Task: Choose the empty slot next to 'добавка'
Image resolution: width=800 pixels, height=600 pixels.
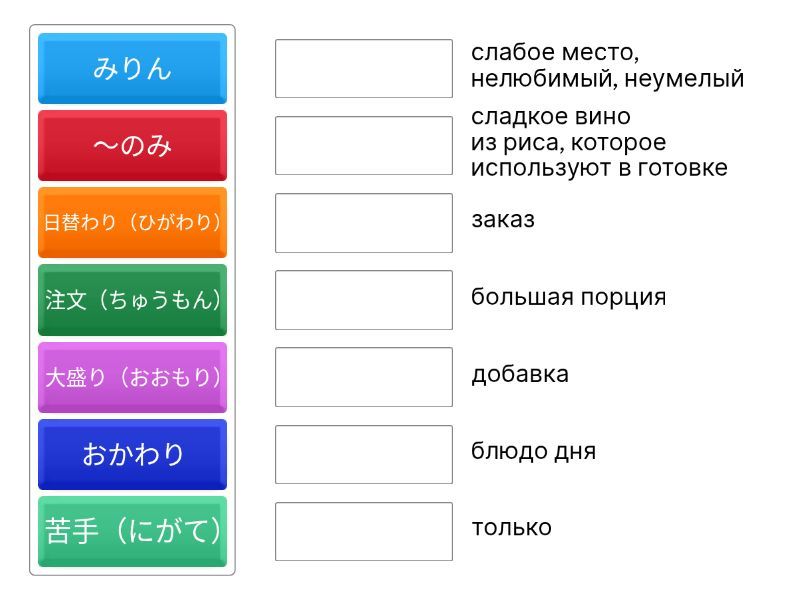Action: (364, 377)
